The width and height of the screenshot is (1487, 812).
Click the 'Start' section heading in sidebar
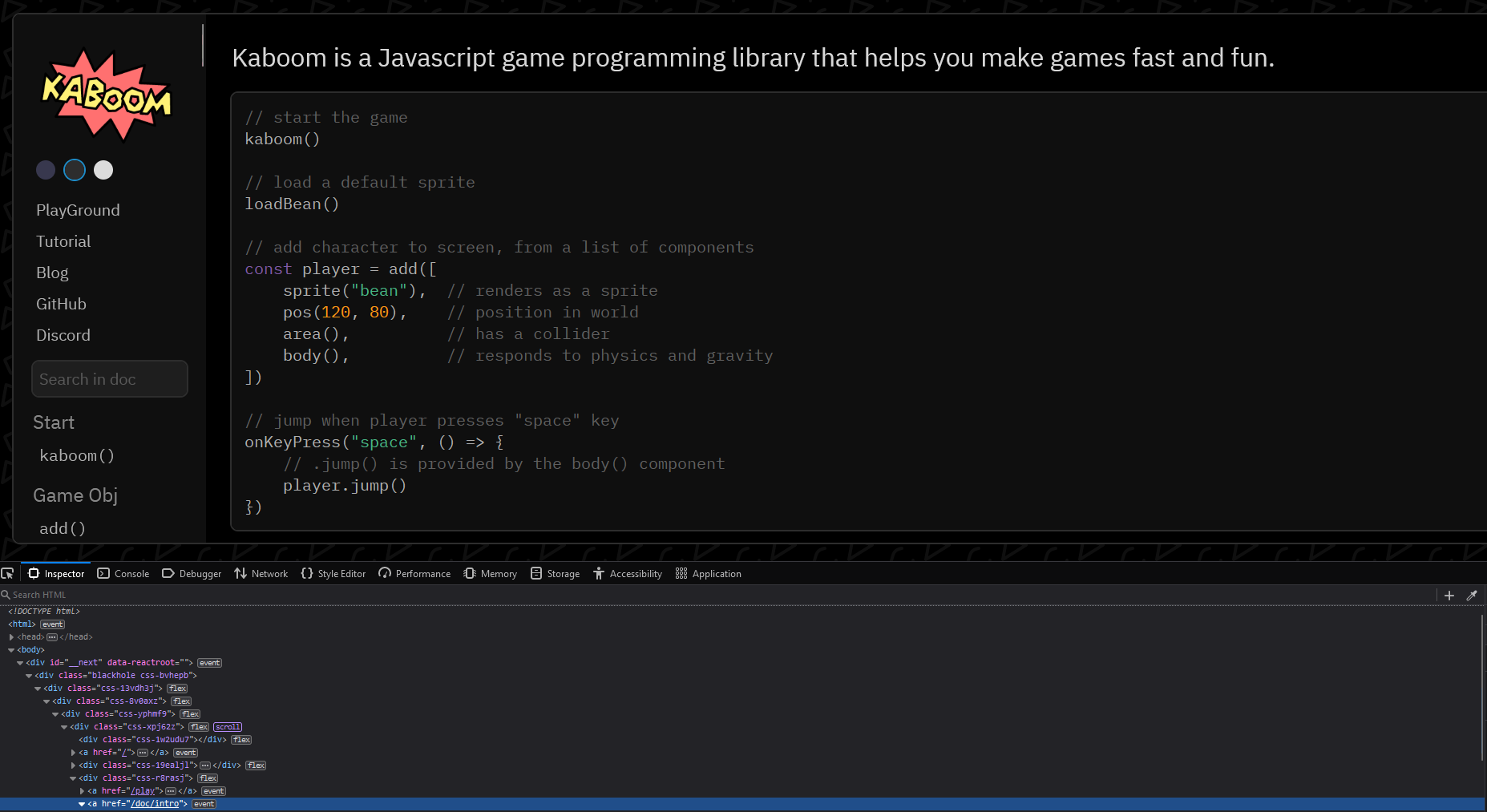[x=54, y=422]
